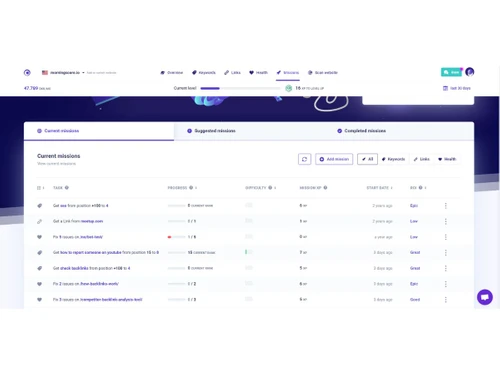
Task: Open the Missions nav tab
Action: (288, 72)
